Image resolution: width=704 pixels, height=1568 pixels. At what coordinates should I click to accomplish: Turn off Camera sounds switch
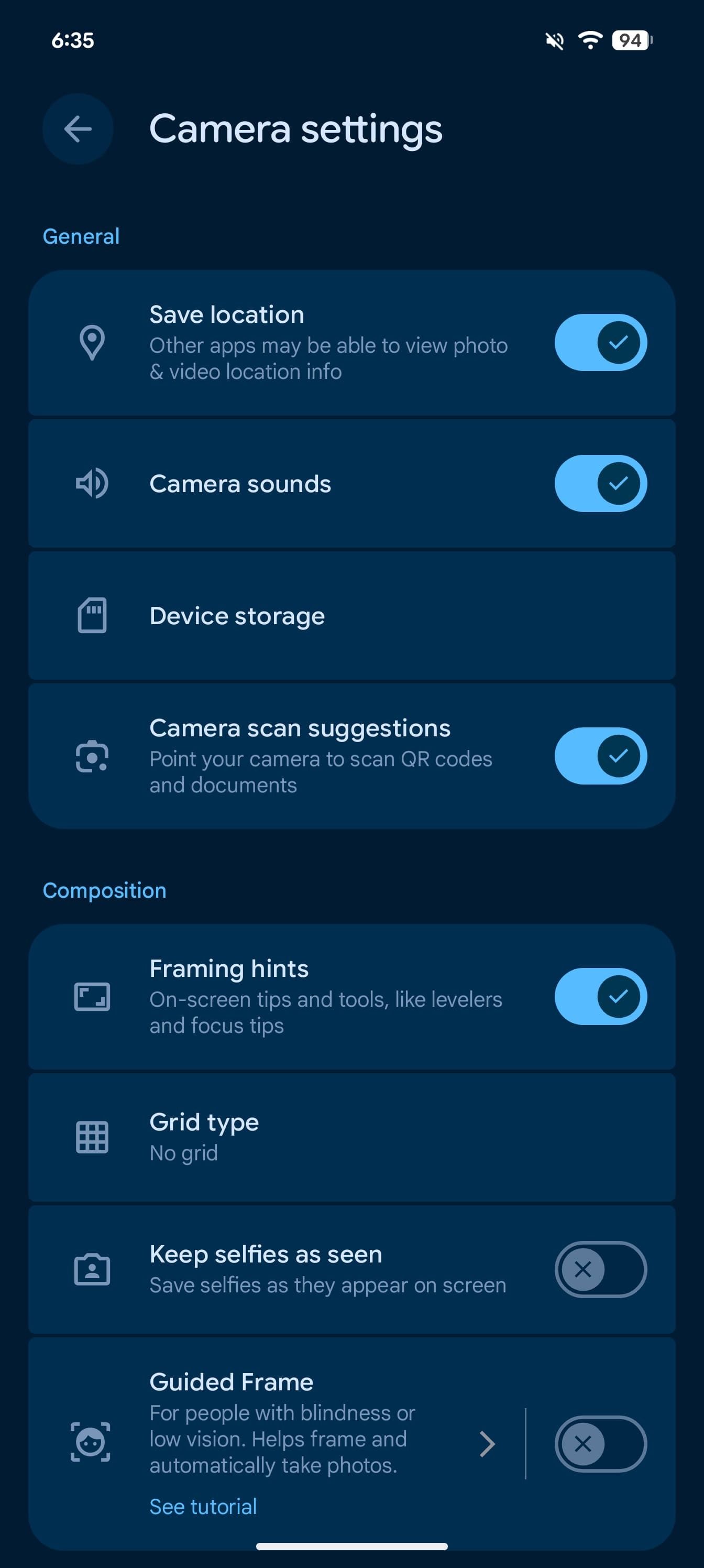(x=600, y=484)
